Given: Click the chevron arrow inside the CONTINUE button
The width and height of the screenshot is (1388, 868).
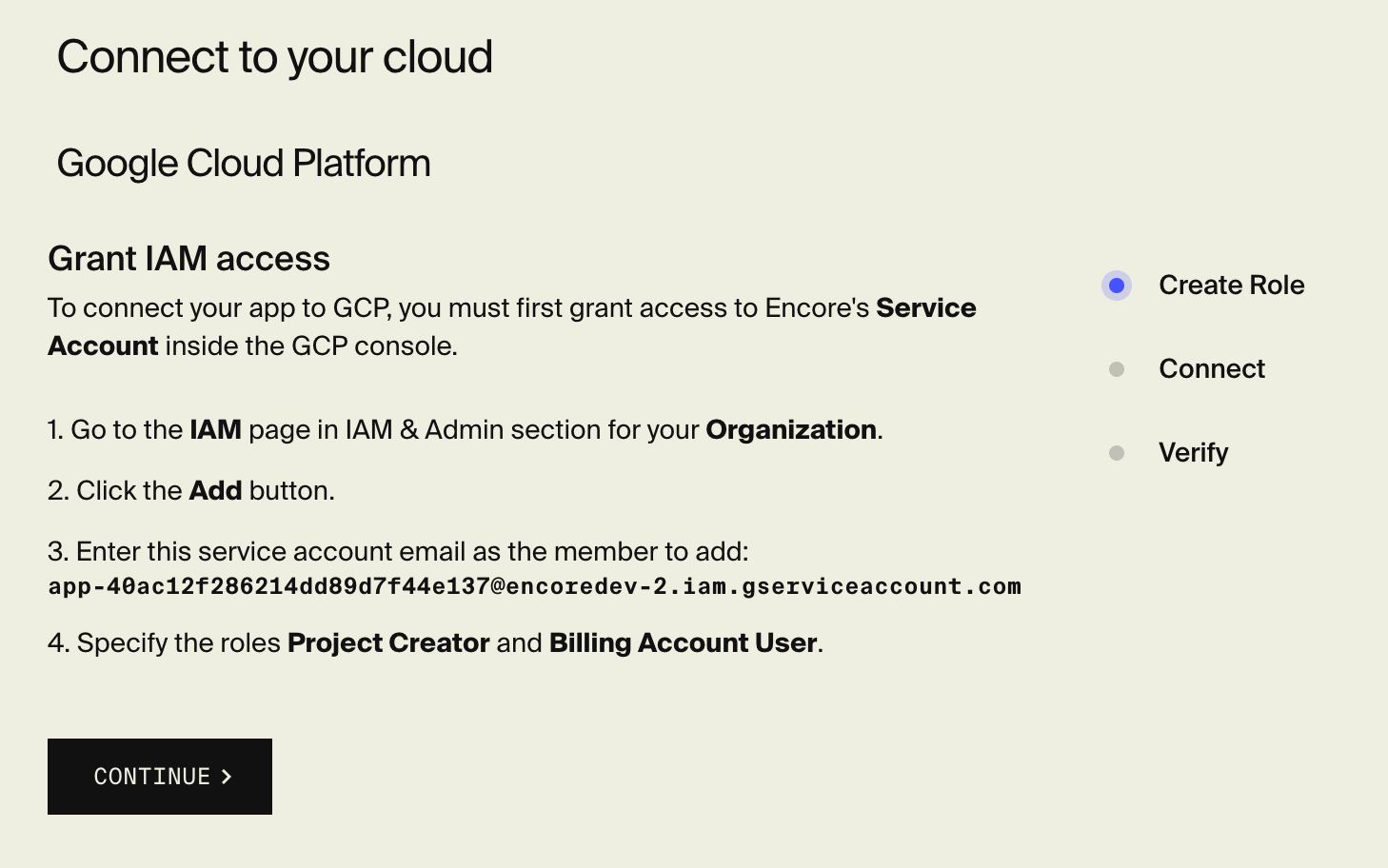Looking at the screenshot, I should [x=227, y=777].
